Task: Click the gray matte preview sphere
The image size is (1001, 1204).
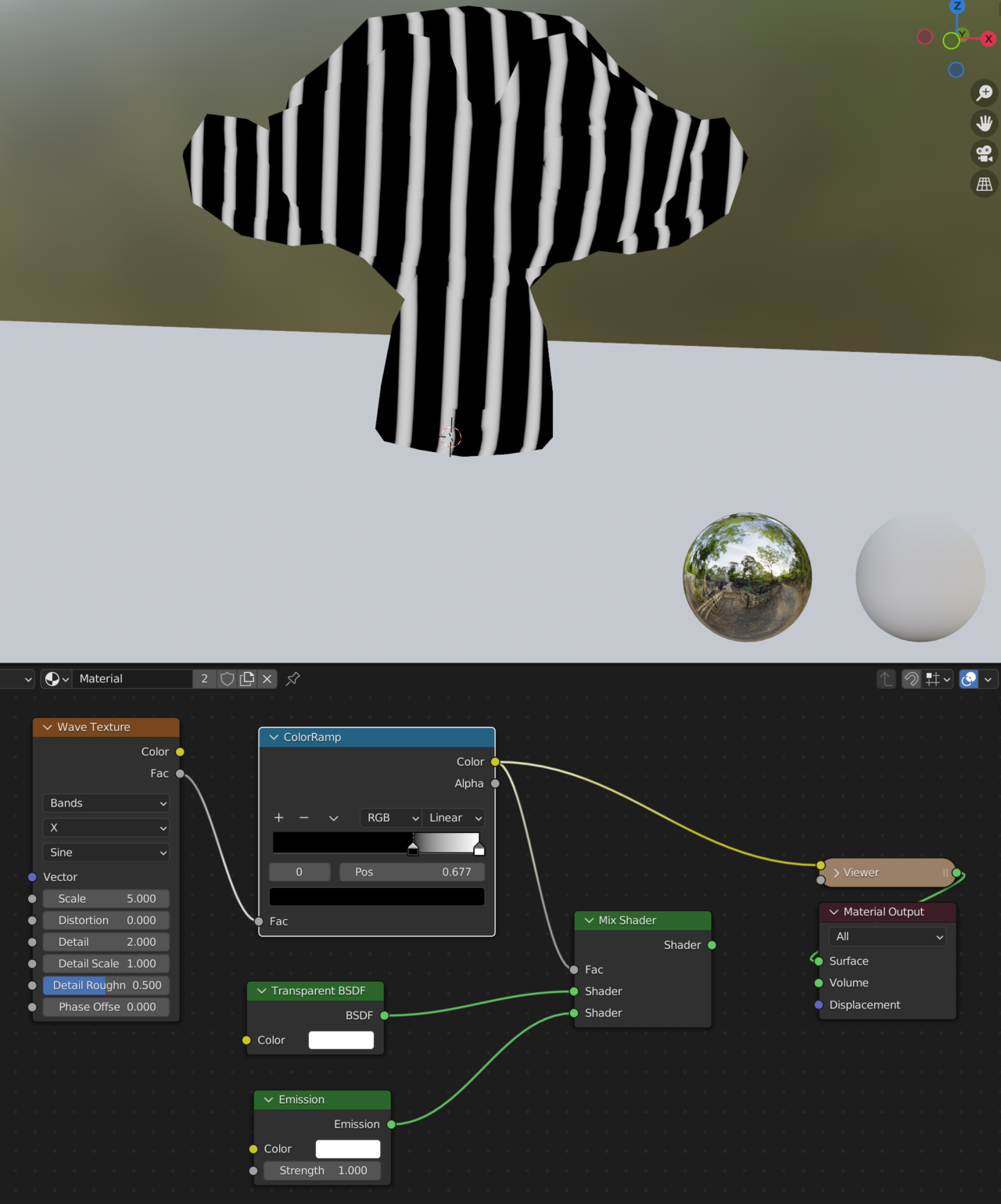Action: [x=920, y=577]
